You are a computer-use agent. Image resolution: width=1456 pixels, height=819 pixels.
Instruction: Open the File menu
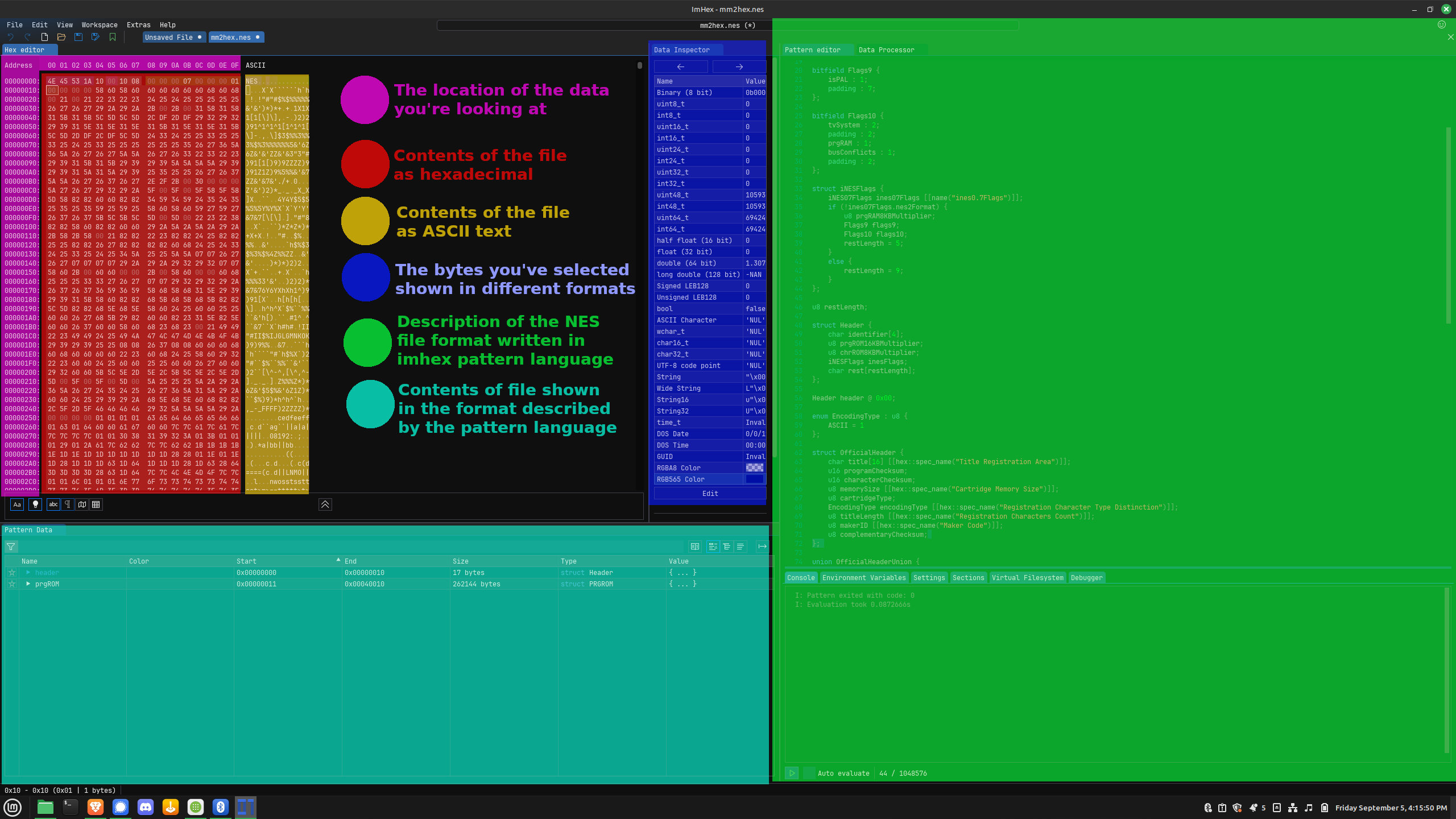point(15,25)
